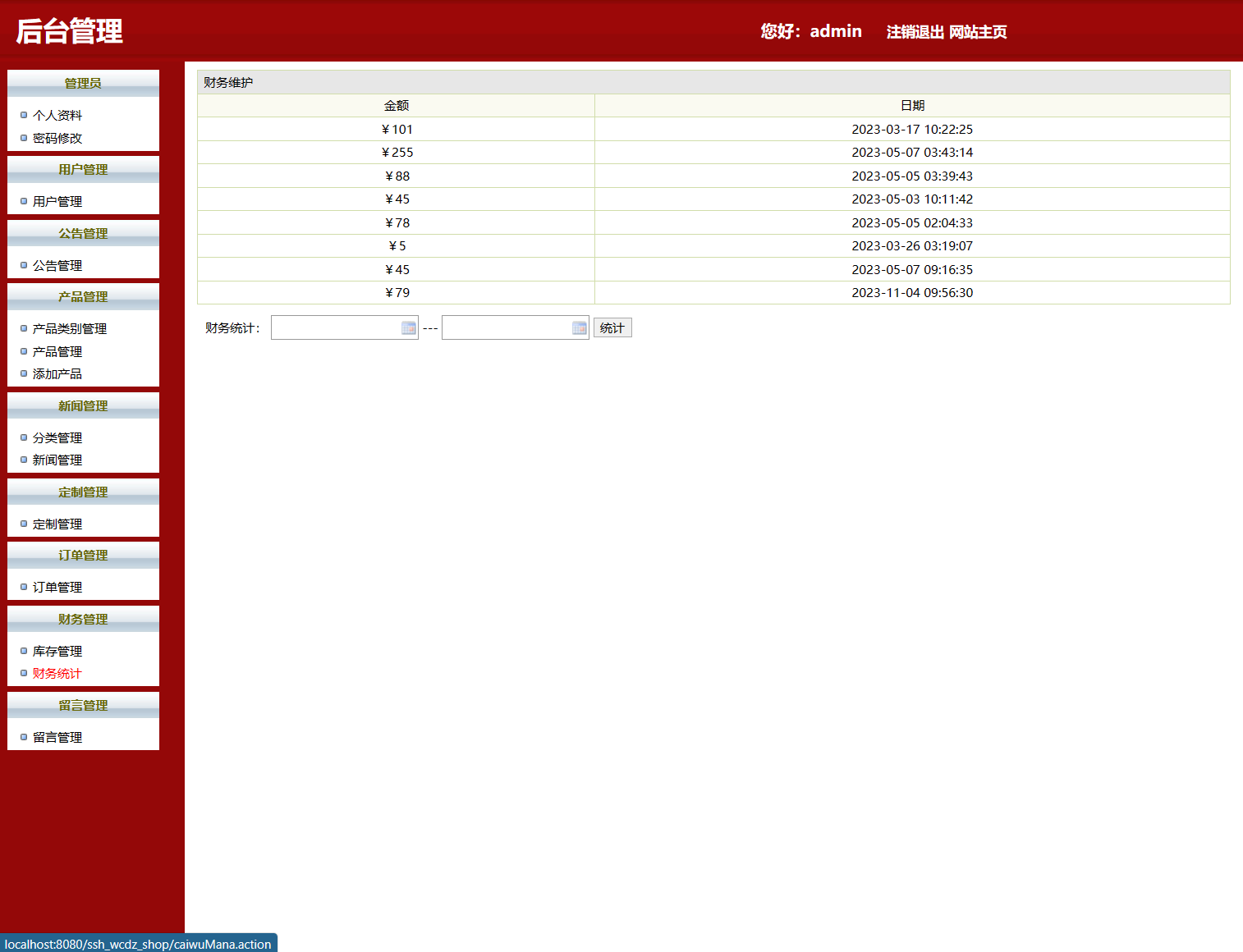Open the 公告管理 sidebar link

point(57,266)
